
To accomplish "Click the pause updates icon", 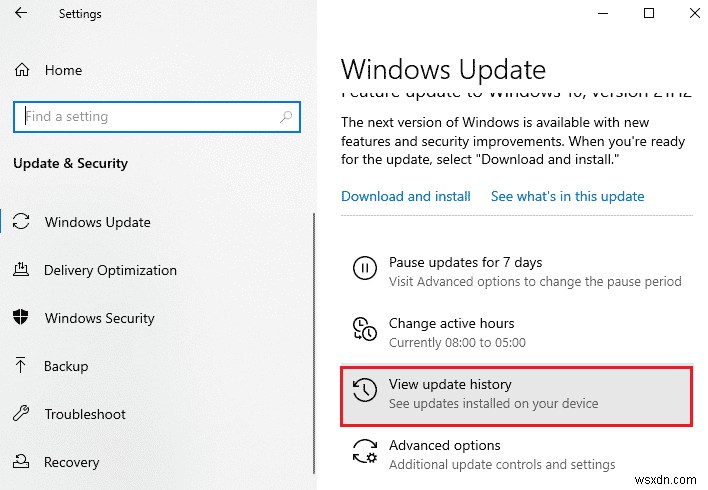I will [x=364, y=270].
